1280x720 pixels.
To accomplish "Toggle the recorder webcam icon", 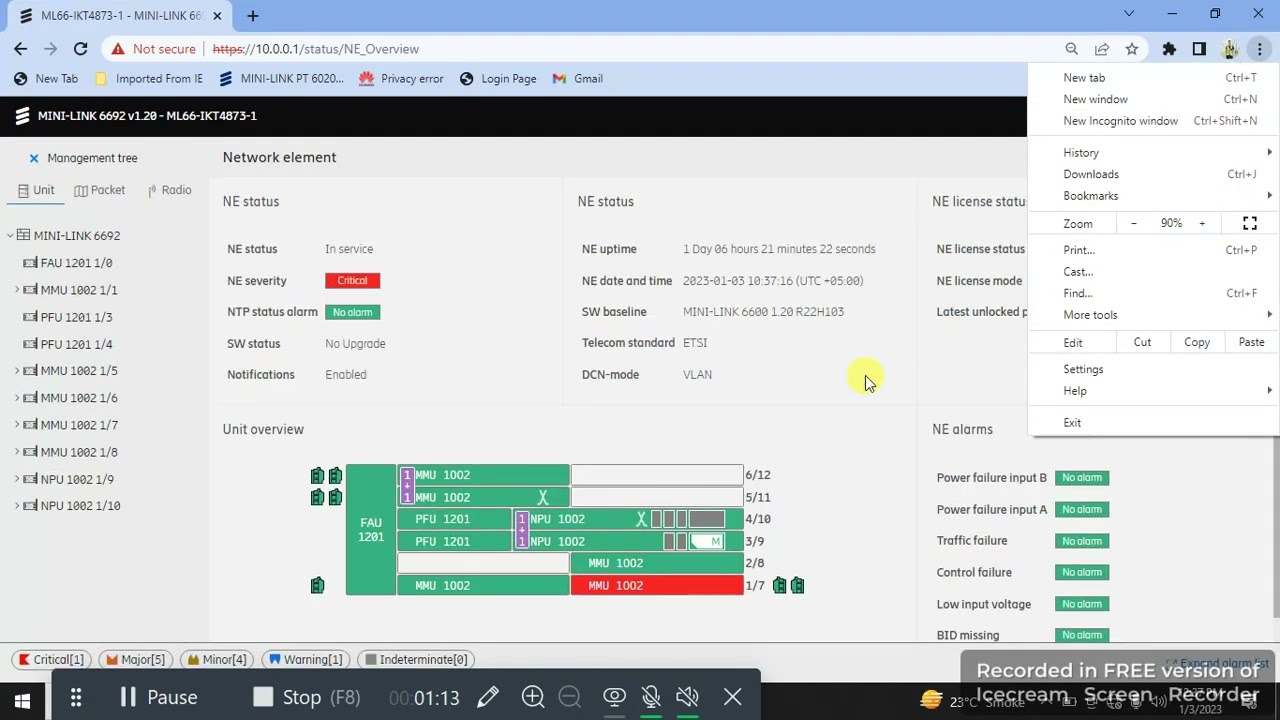I will 614,697.
